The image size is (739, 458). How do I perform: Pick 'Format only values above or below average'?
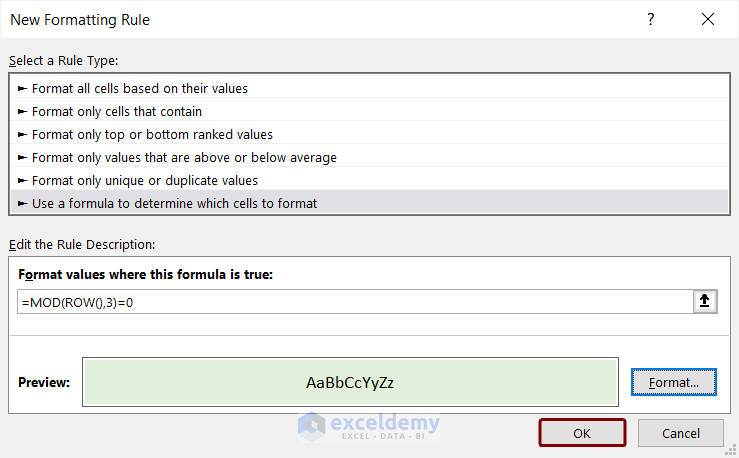[184, 157]
